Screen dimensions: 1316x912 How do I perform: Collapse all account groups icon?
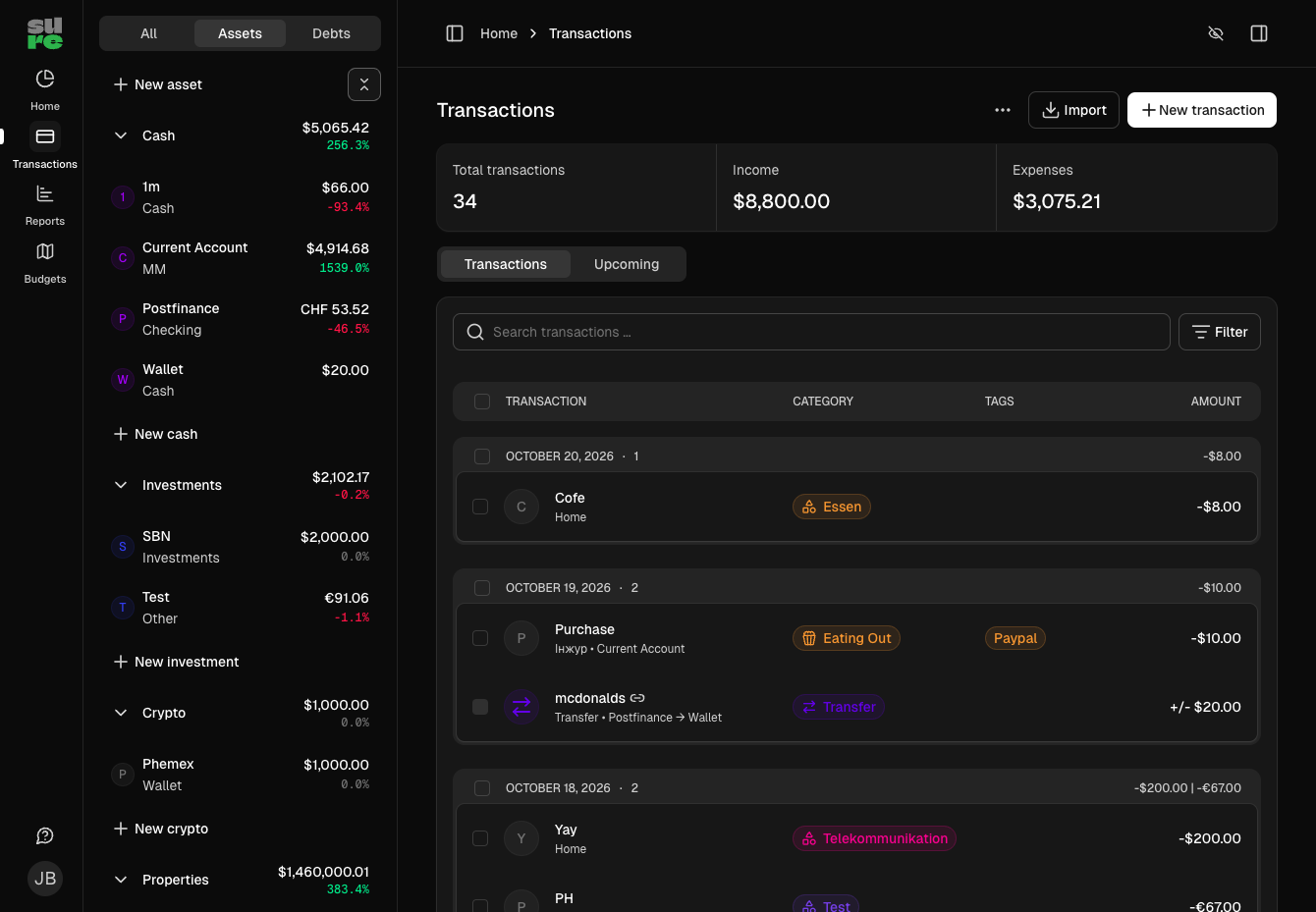[x=364, y=84]
